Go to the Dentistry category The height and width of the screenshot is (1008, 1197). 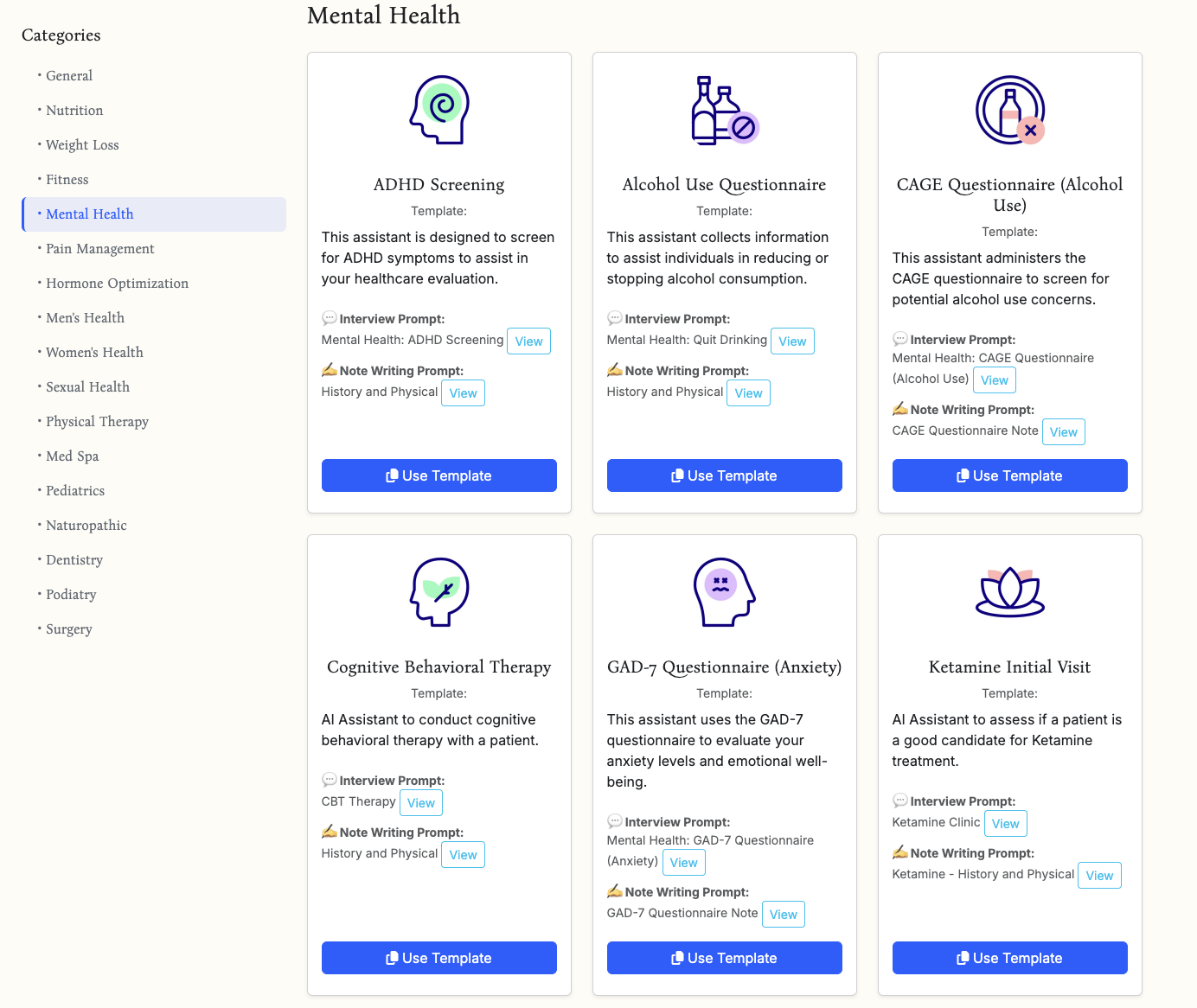[74, 560]
